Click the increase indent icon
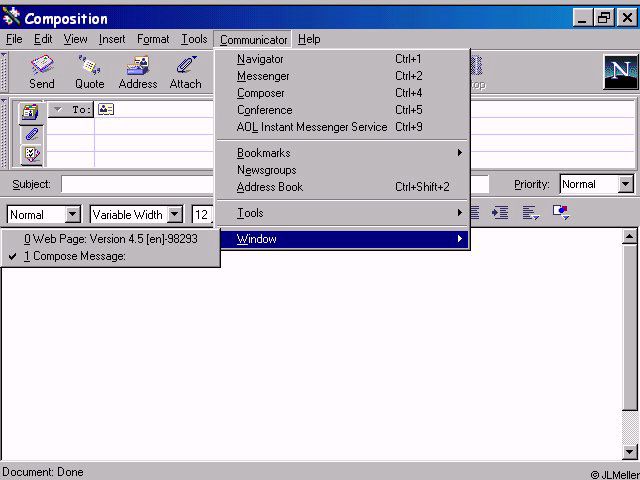The image size is (640, 480). (500, 213)
